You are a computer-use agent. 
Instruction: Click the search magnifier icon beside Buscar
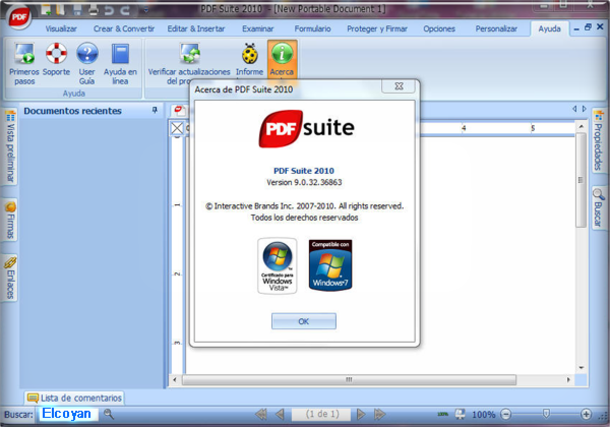(x=109, y=414)
